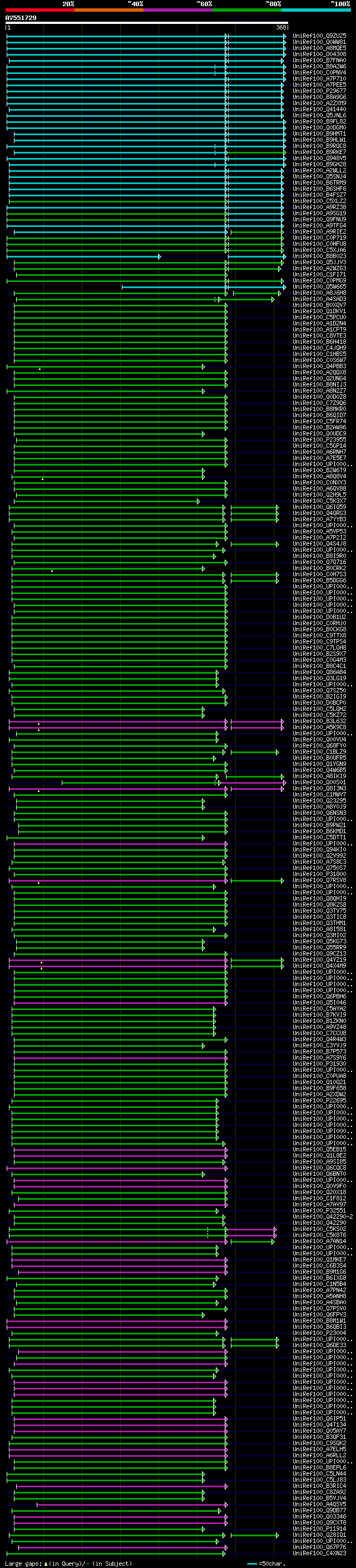Select the query name AV551729
The height and width of the screenshot is (1568, 356).
point(21,18)
